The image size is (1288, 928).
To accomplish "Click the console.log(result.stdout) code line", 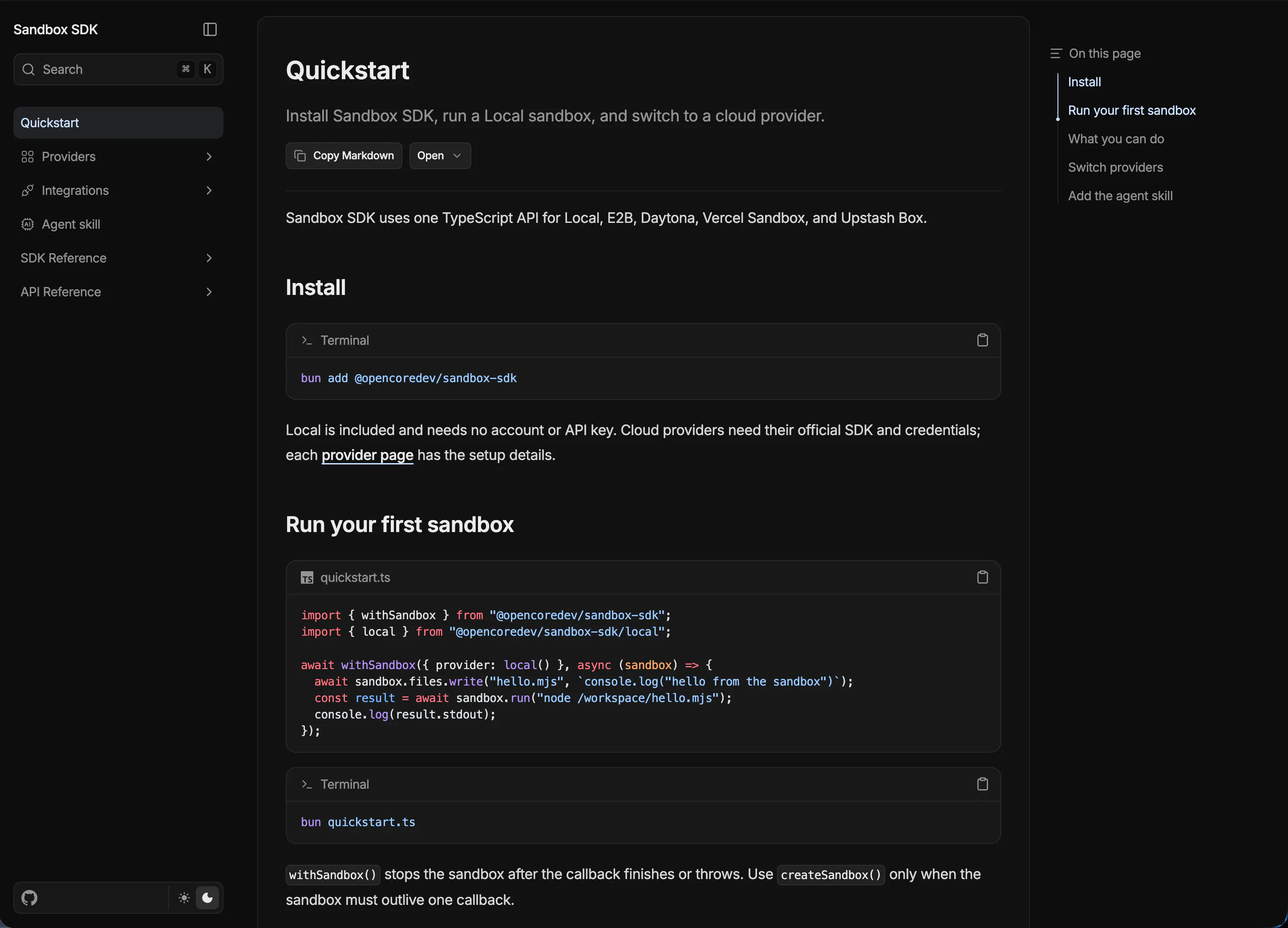I will (x=405, y=714).
